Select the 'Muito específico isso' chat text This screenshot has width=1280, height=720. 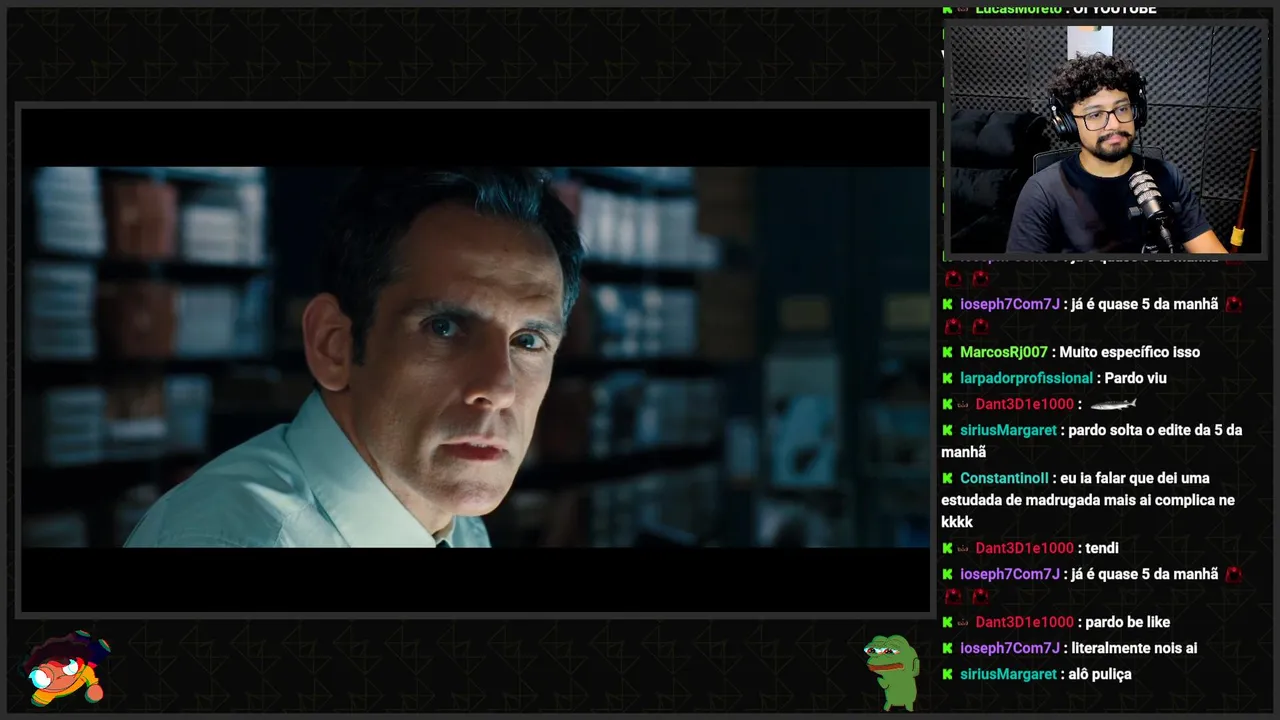1130,352
